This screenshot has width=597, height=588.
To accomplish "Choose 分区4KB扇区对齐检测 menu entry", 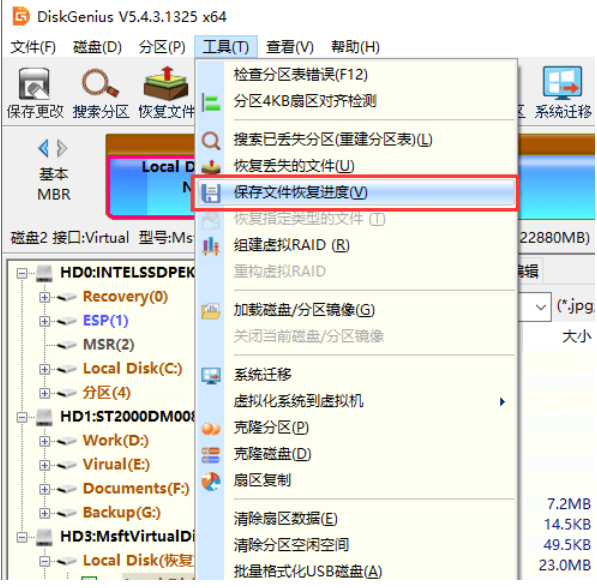I will click(356, 101).
